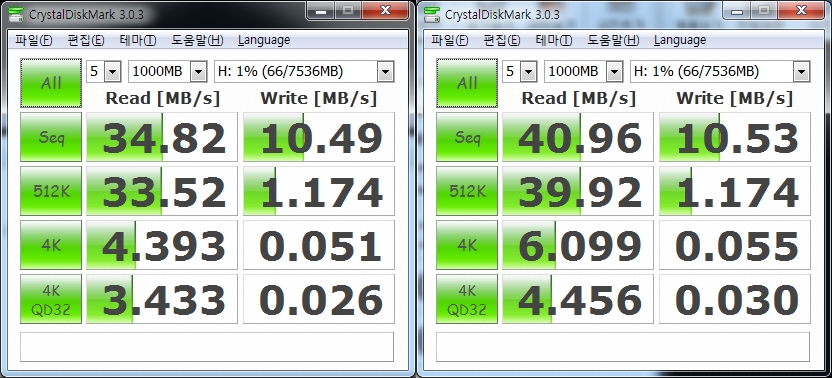832x378 pixels.
Task: Open 도움말(H) menu in left window
Action: point(197,40)
